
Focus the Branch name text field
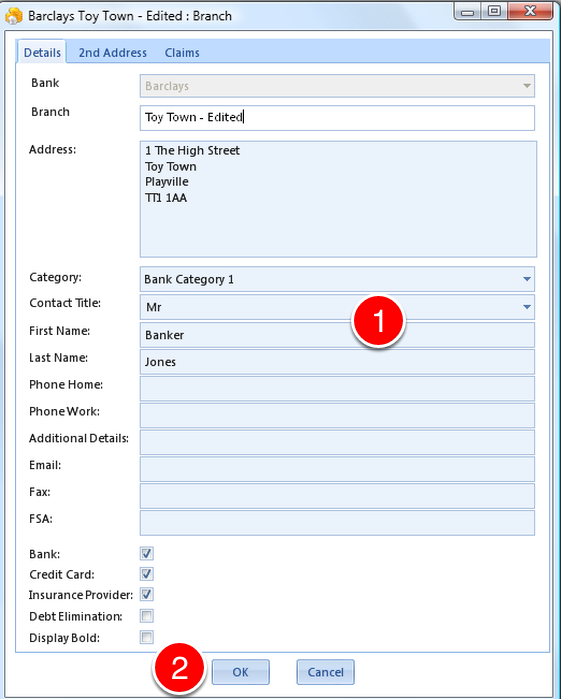(337, 118)
